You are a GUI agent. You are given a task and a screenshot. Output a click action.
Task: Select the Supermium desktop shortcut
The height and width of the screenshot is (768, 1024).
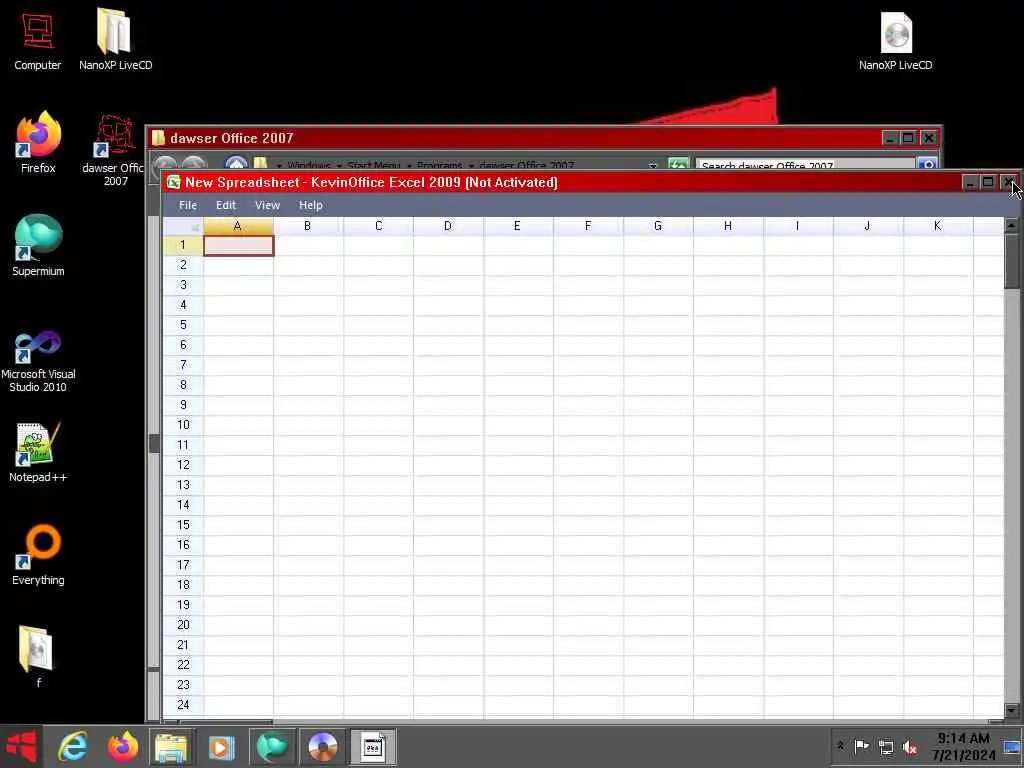click(38, 245)
